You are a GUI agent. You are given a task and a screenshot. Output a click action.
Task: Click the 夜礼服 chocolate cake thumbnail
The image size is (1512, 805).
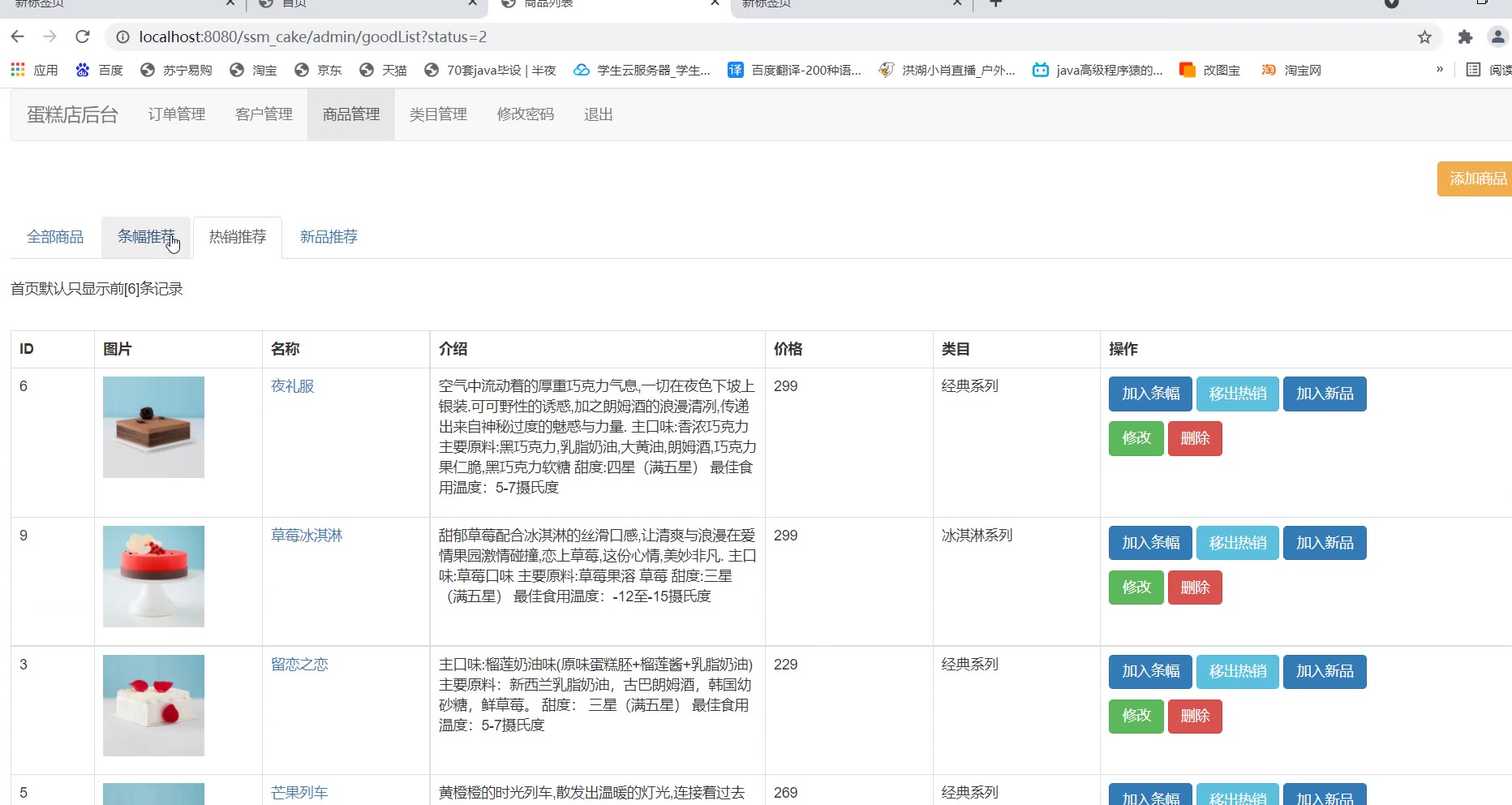pos(153,427)
